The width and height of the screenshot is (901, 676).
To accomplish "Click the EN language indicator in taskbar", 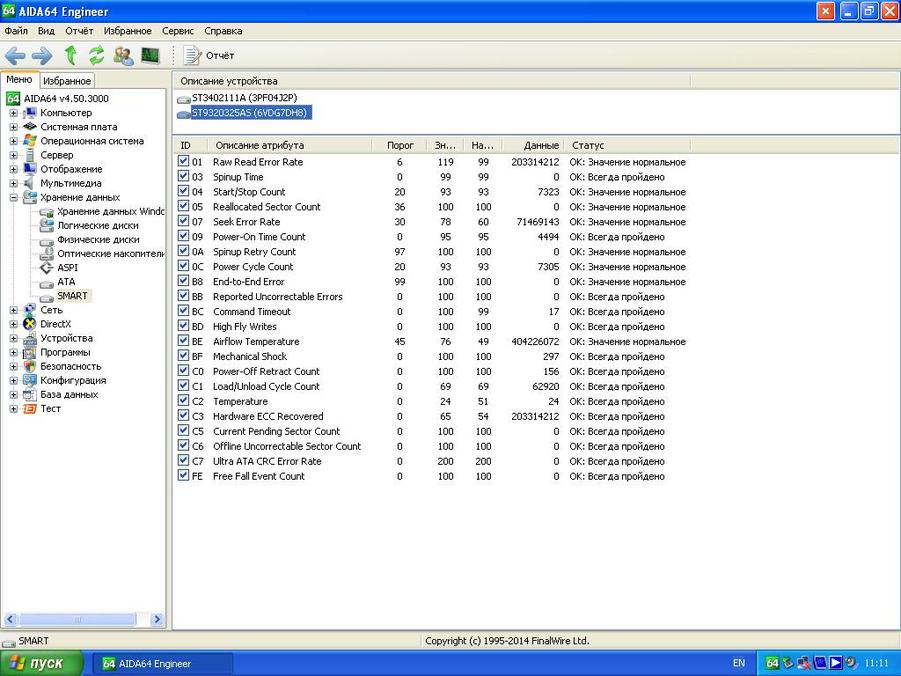I will click(739, 663).
